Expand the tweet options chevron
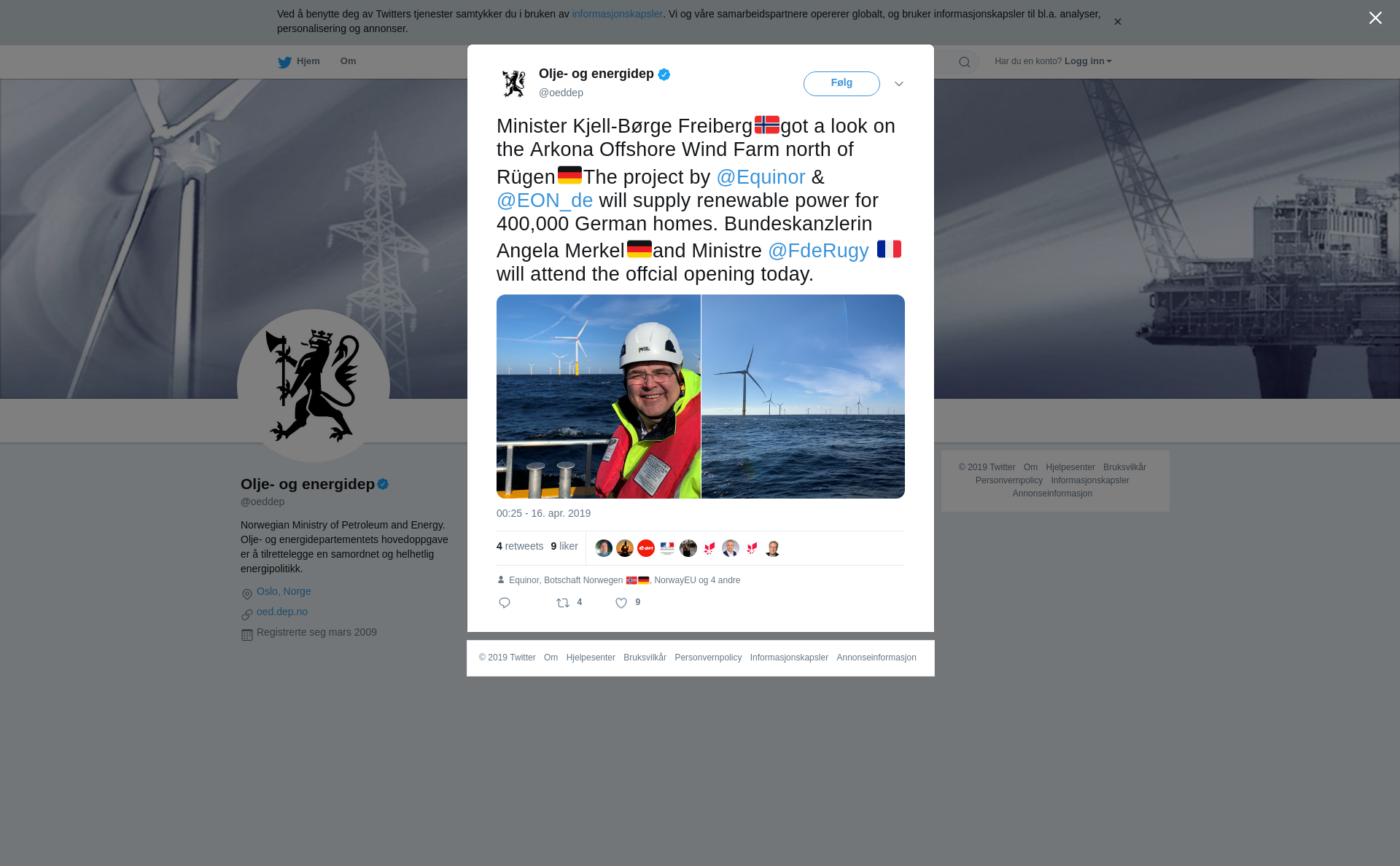Viewport: 1400px width, 866px height. (899, 84)
